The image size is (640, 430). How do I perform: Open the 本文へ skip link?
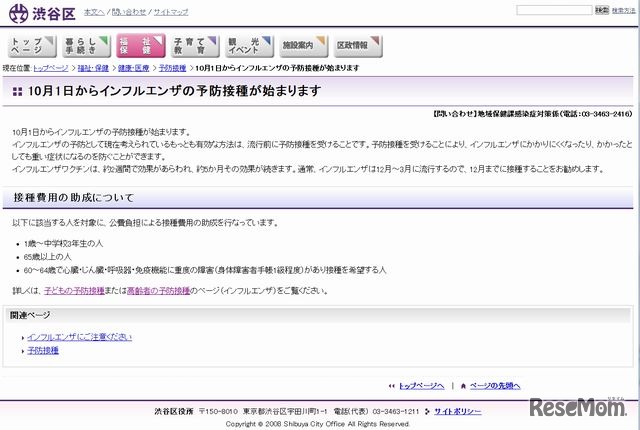point(94,12)
